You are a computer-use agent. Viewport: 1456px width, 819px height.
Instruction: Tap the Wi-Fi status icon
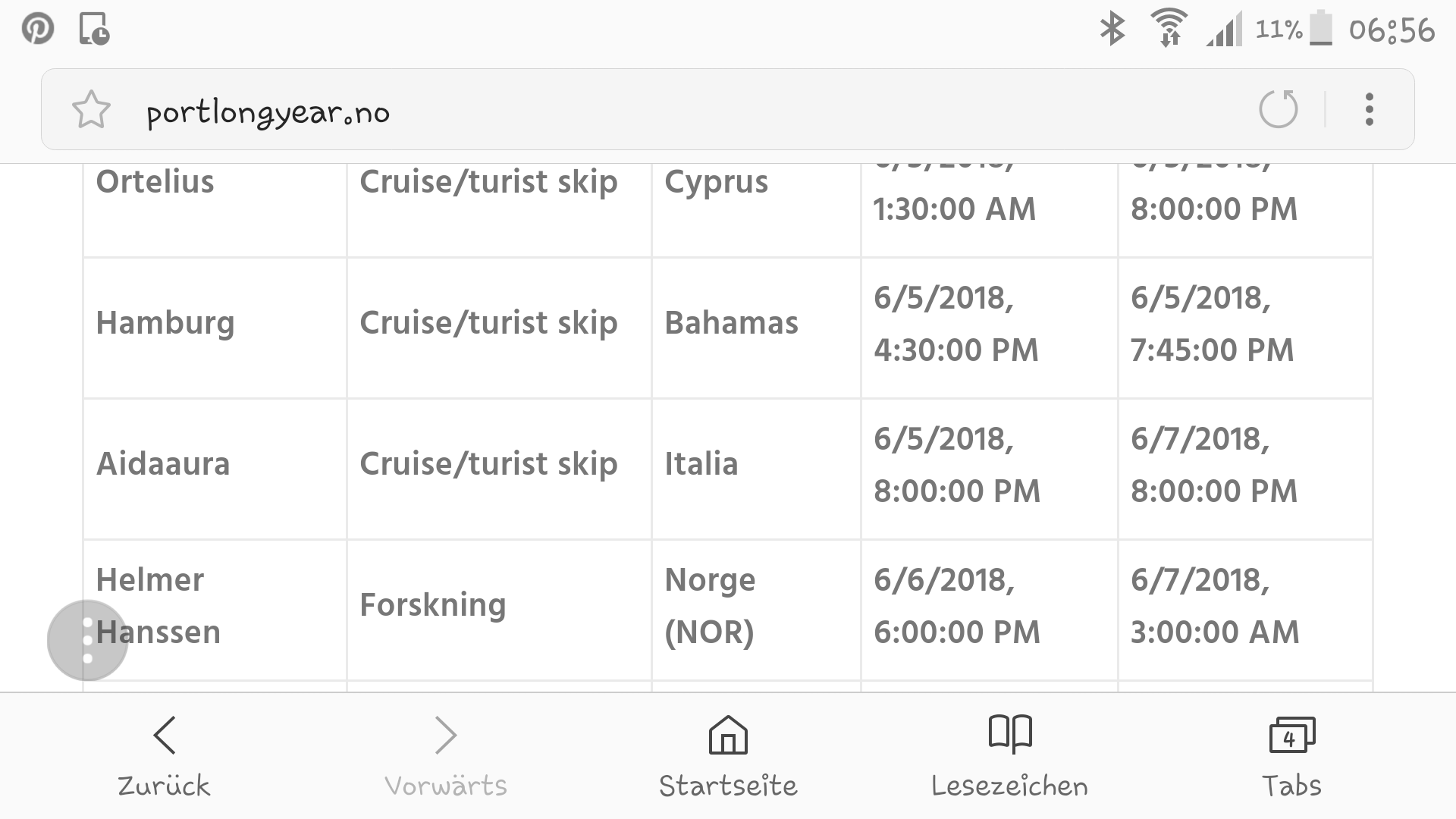[x=1169, y=30]
